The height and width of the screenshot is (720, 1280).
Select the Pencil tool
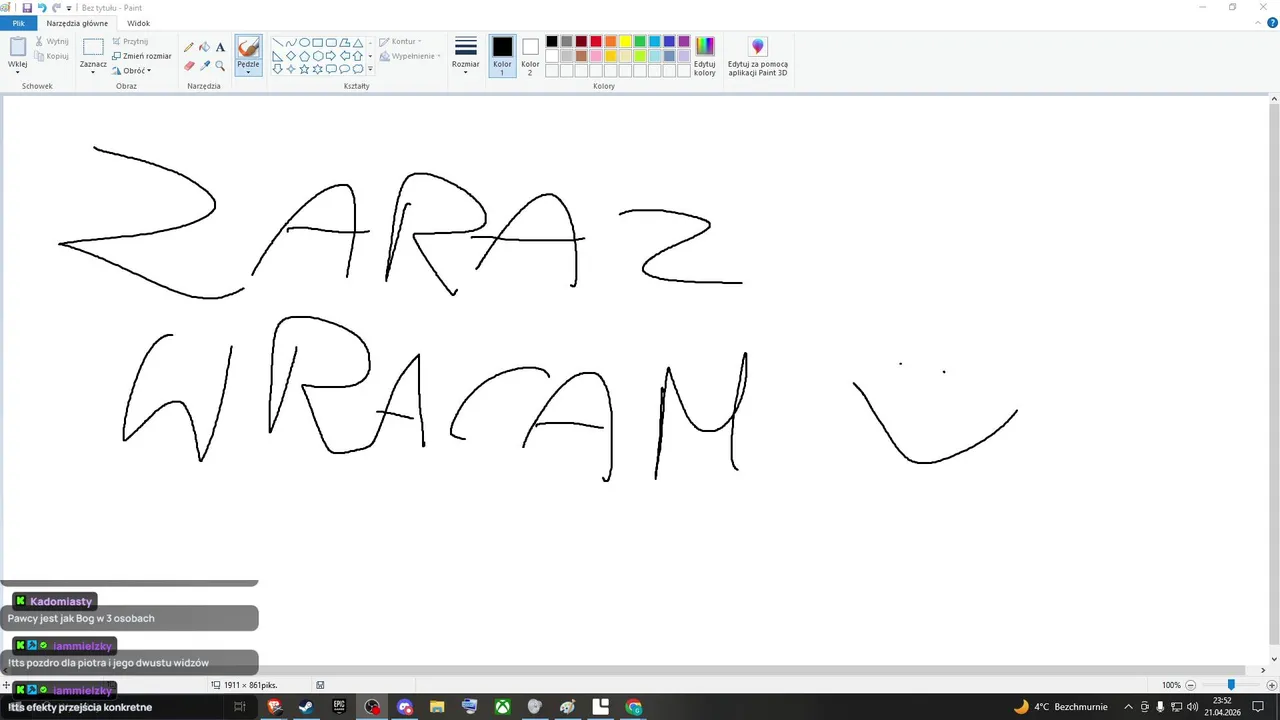click(189, 47)
